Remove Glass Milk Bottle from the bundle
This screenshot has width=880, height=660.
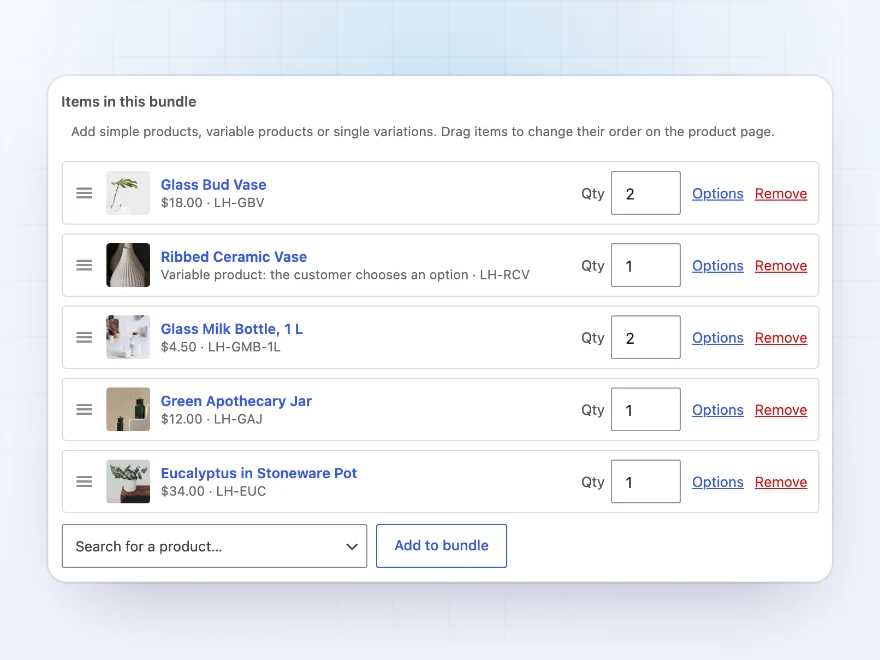point(781,338)
